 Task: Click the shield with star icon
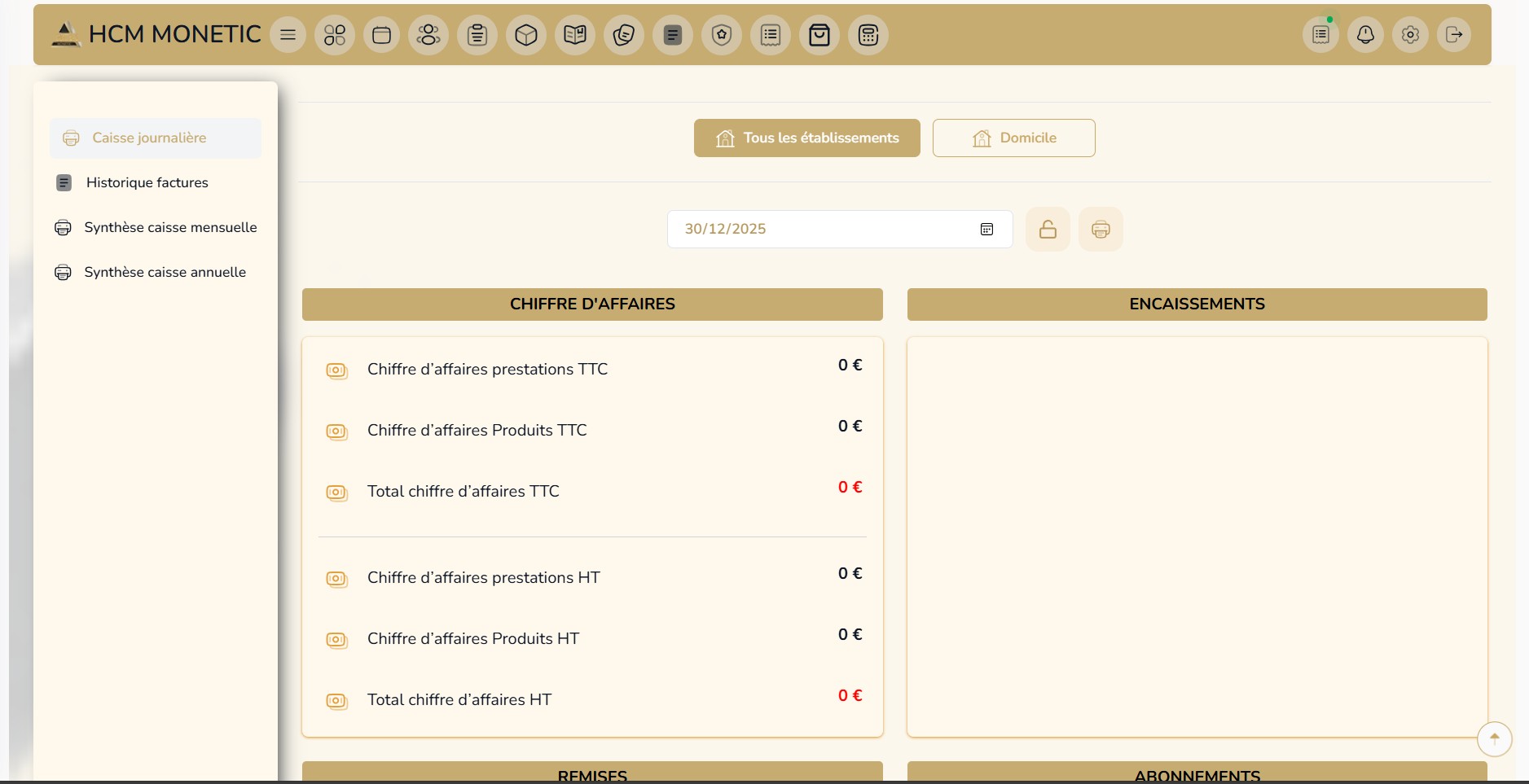722,35
